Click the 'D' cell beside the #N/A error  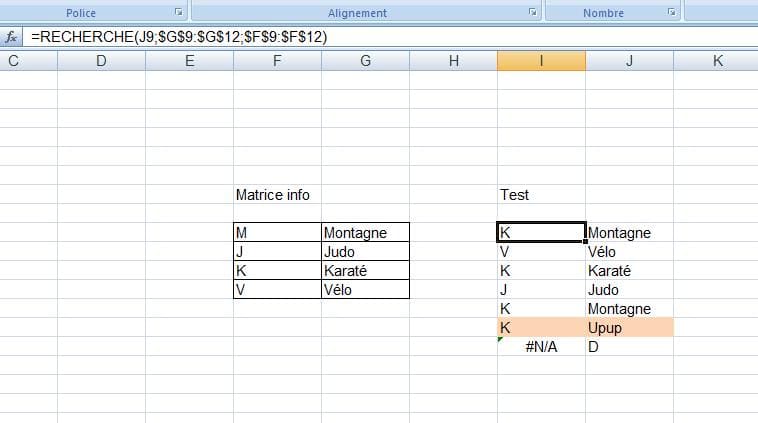coord(629,347)
